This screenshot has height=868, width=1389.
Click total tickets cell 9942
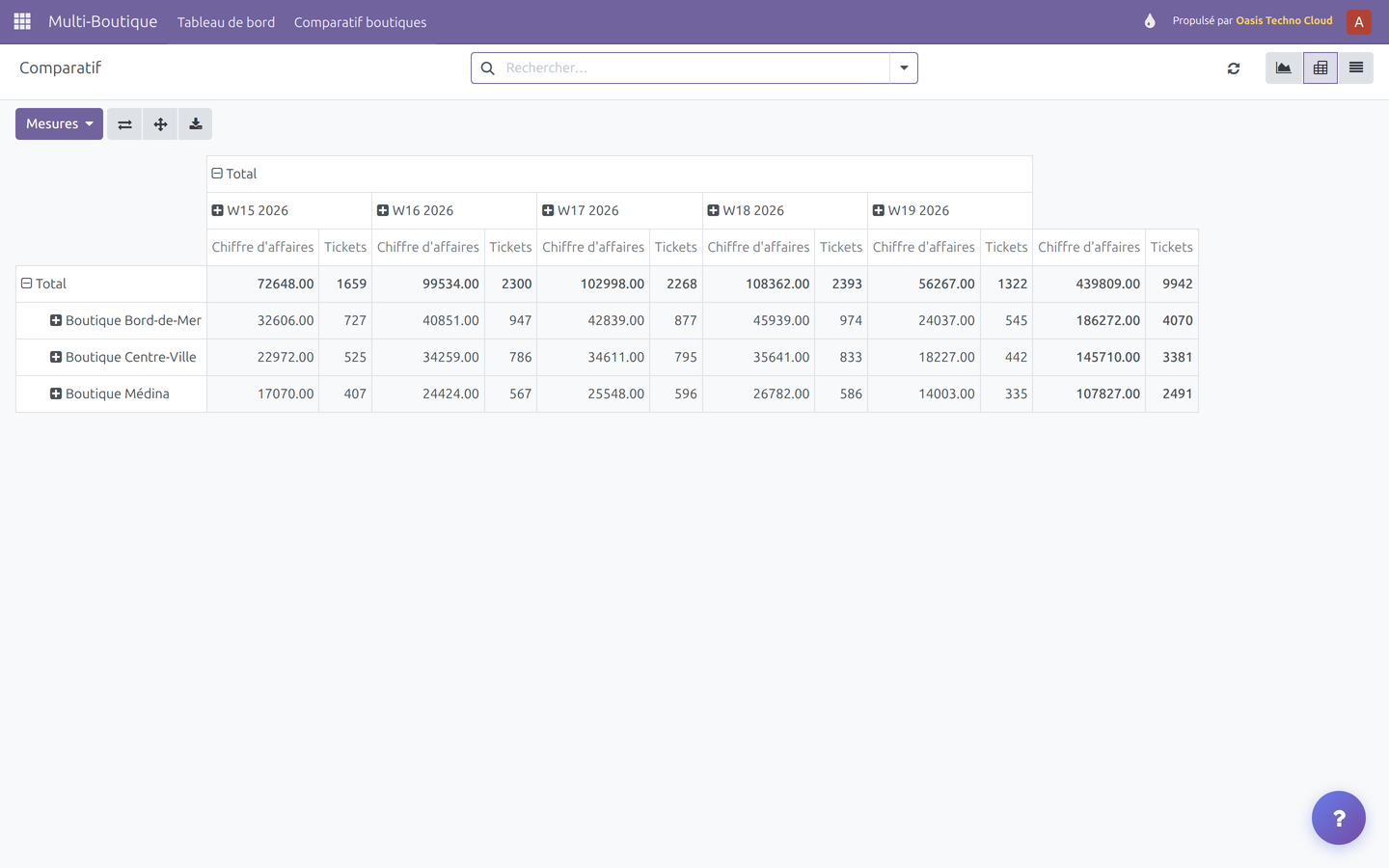coord(1172,284)
